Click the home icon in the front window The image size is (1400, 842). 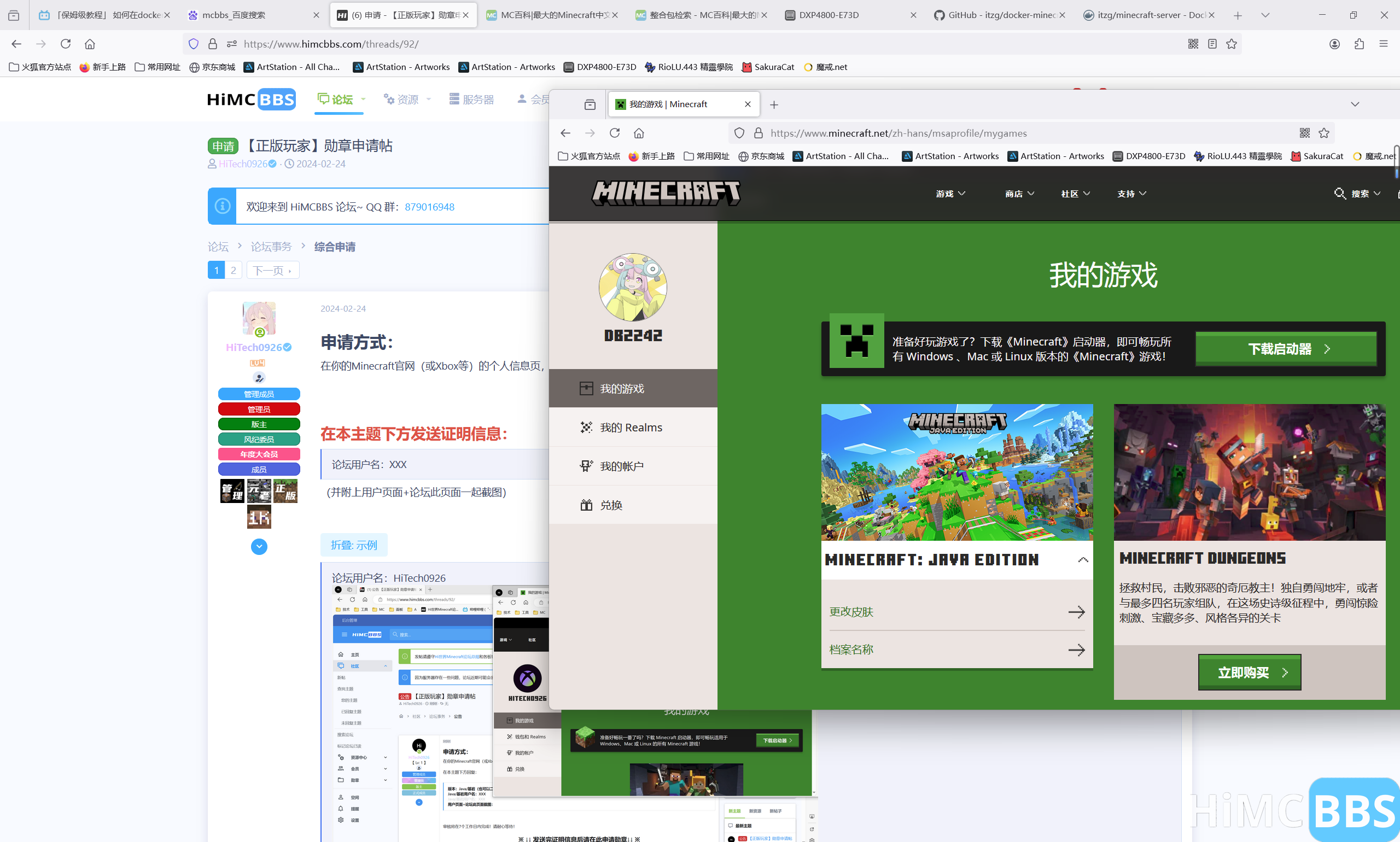pos(638,133)
